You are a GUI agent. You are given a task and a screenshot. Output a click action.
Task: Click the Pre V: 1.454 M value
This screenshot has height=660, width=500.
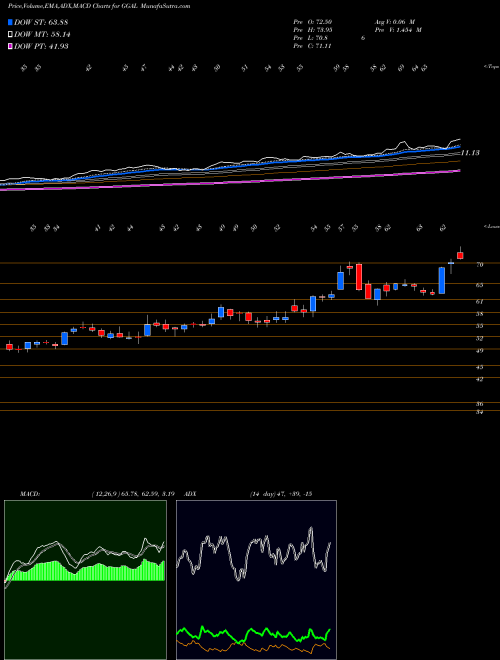coord(398,30)
